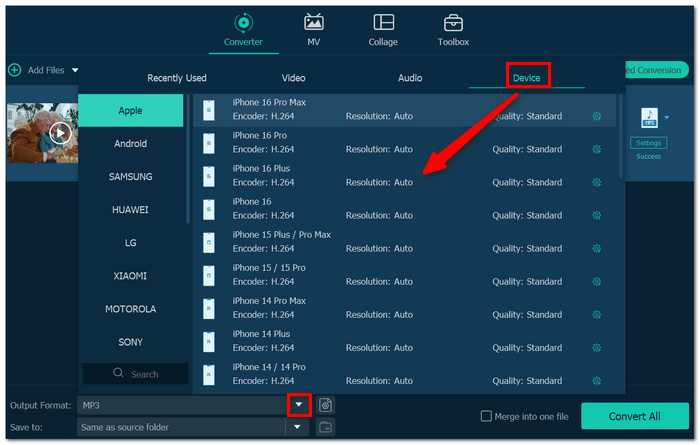The width and height of the screenshot is (700, 445).
Task: Click Same as source folder field
Action: 181,427
